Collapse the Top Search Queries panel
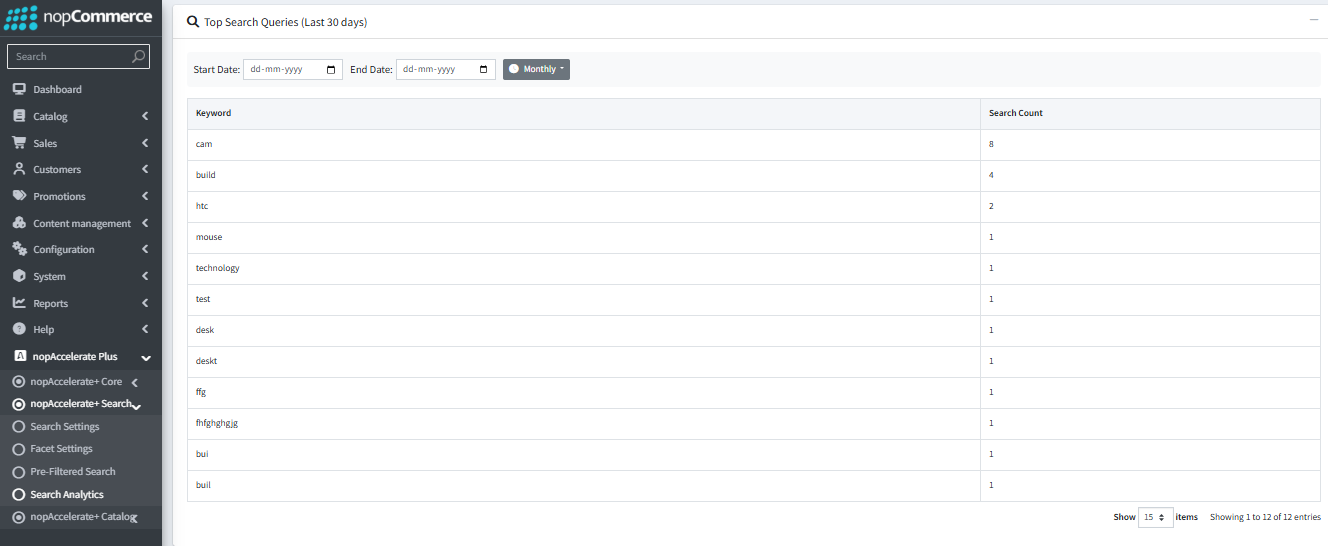Image resolution: width=1328 pixels, height=546 pixels. click(1314, 20)
